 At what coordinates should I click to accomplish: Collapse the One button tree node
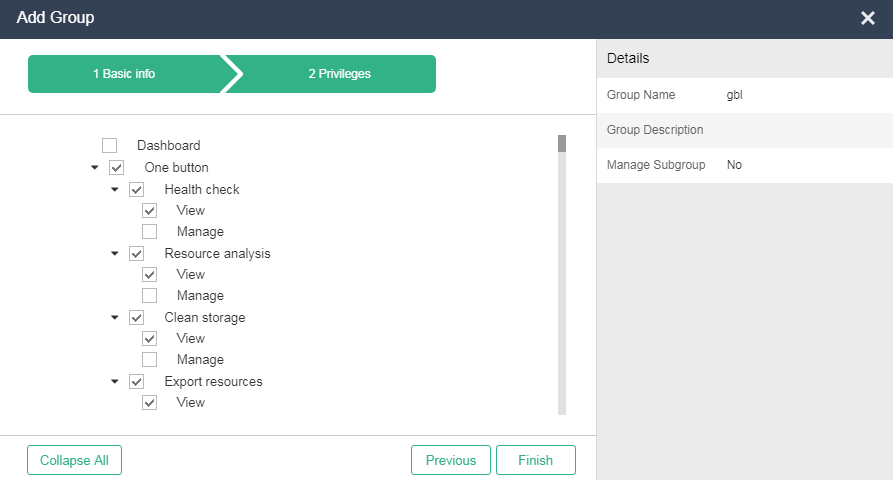pos(95,167)
